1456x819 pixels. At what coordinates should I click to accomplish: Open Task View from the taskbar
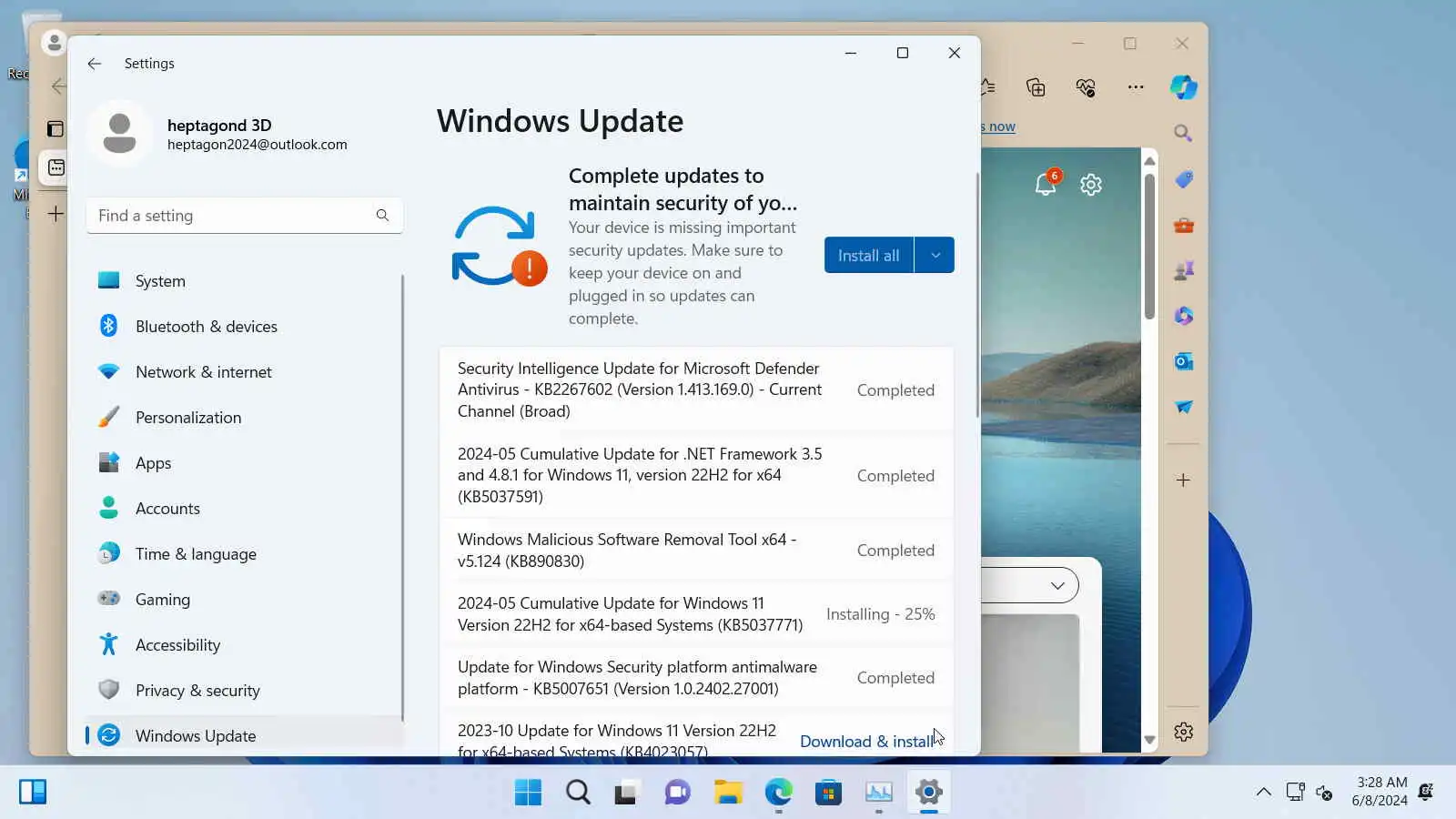pos(626,793)
